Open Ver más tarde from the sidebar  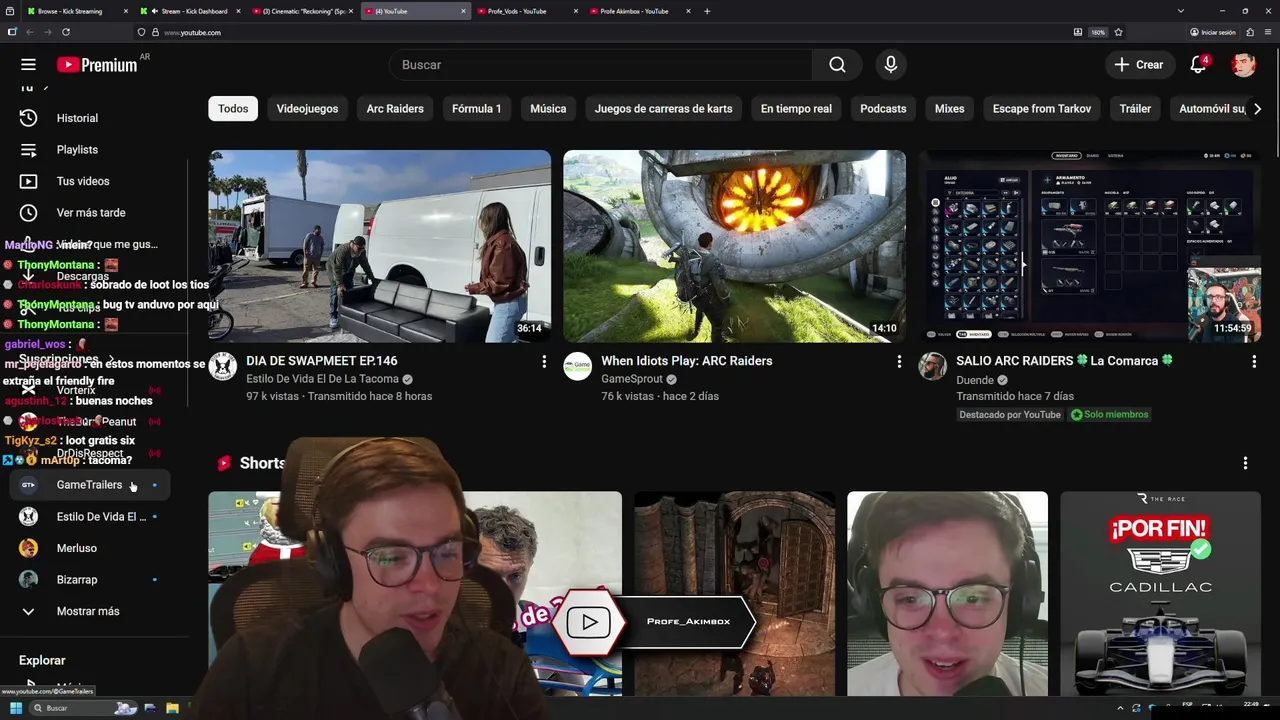[x=91, y=213]
